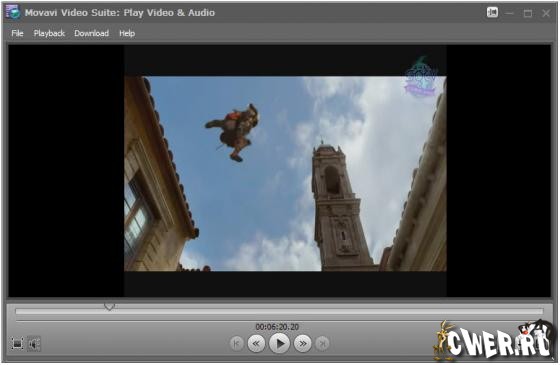Click the seek bar track
The image size is (560, 365).
pos(279,312)
